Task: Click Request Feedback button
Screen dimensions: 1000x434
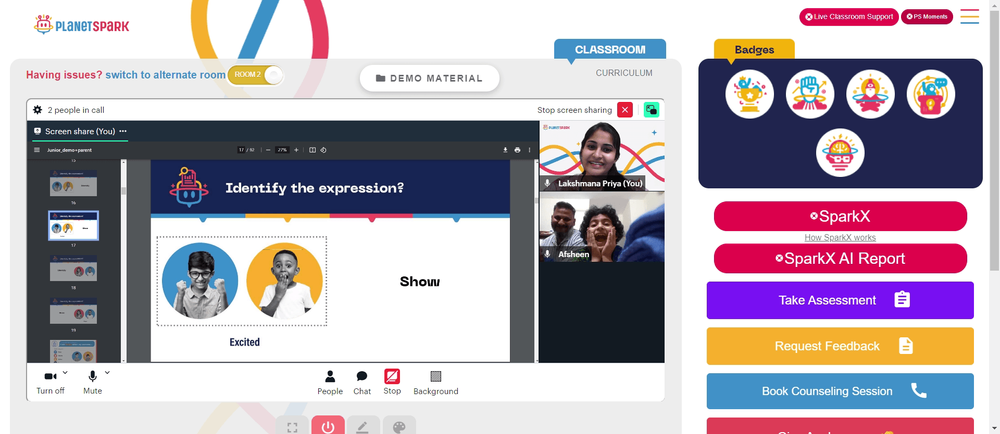Action: click(840, 346)
